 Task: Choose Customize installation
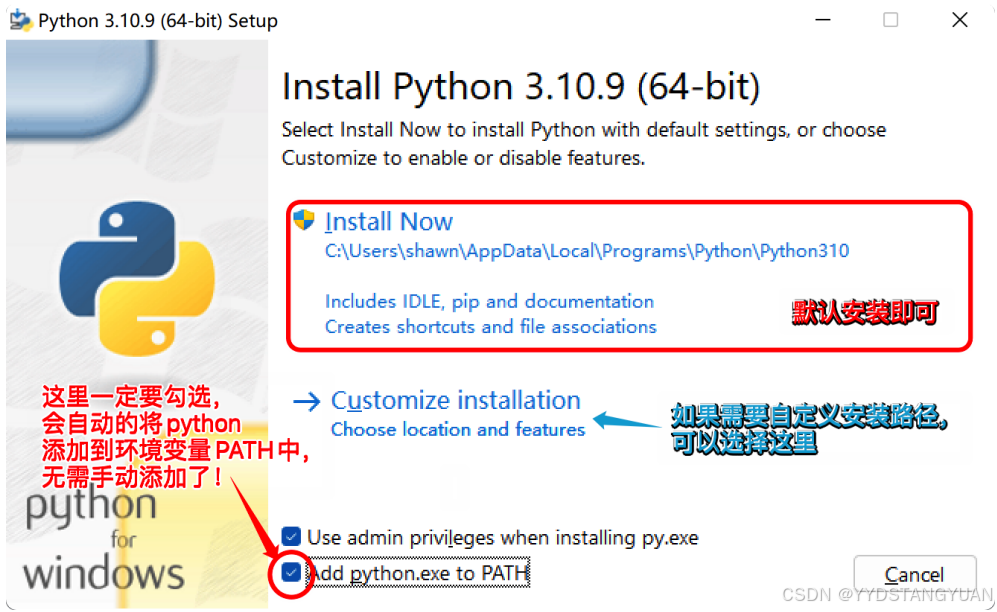[455, 400]
